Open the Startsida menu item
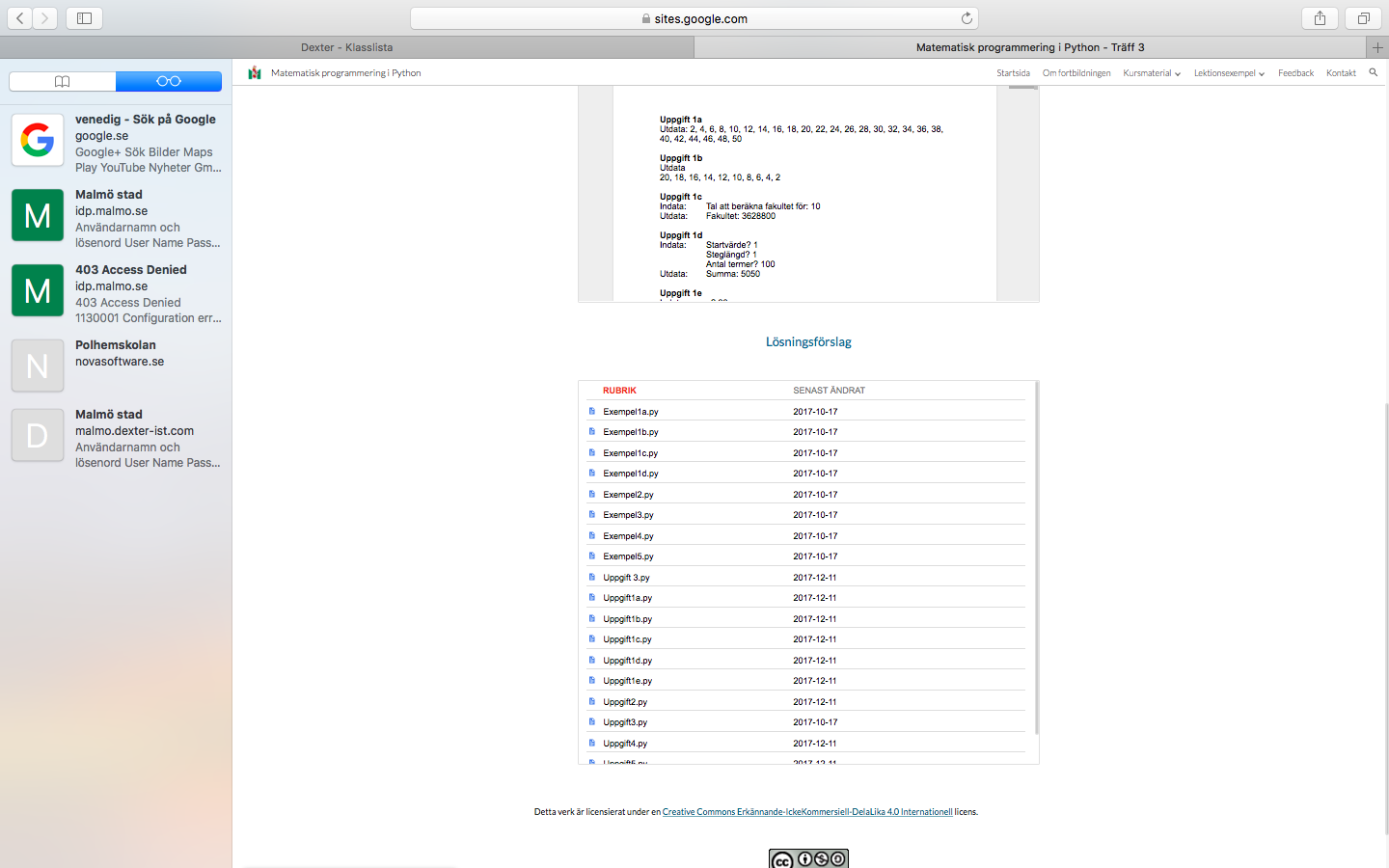The height and width of the screenshot is (868, 1389). pyautogui.click(x=1013, y=73)
